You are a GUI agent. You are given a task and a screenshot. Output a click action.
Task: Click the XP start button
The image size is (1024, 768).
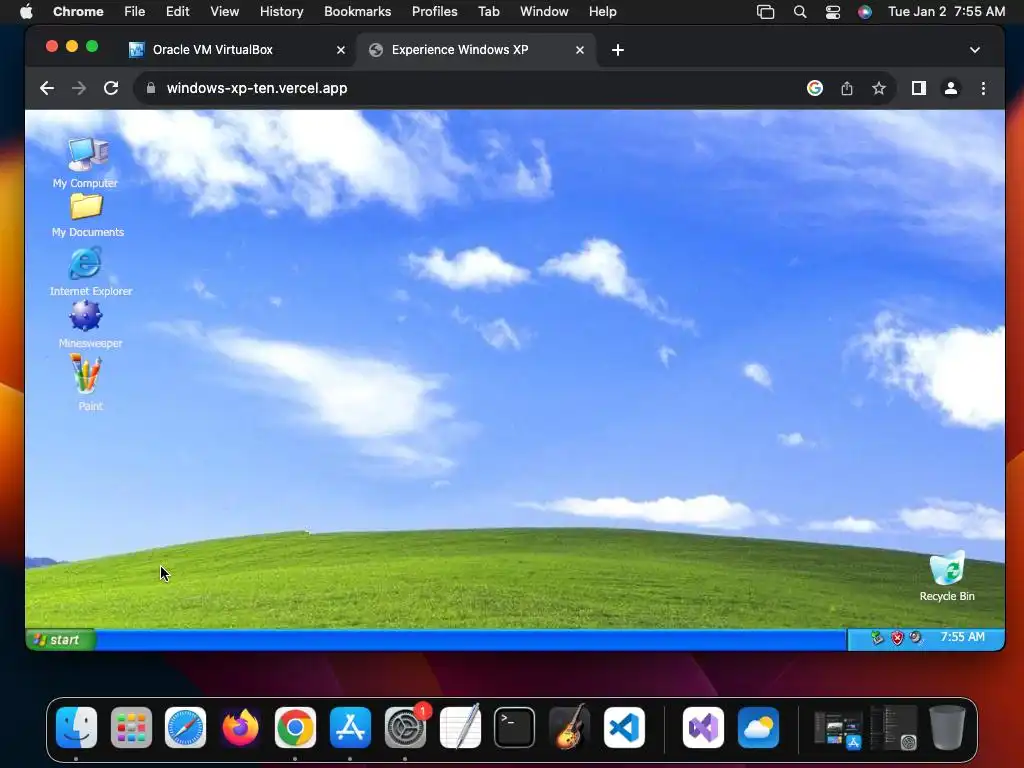point(59,639)
